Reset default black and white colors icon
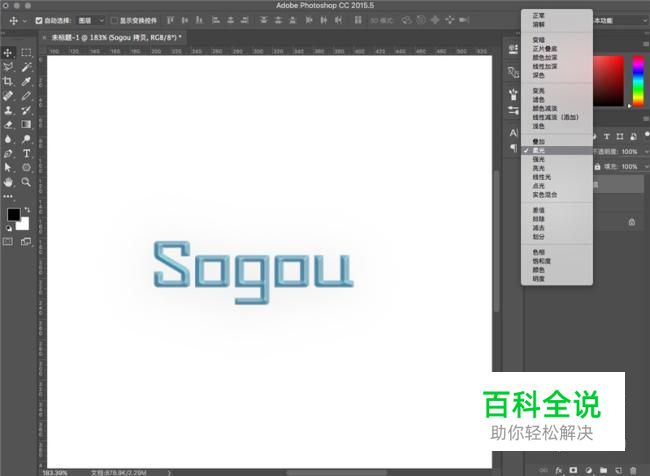Viewport: 650px width, 476px height. 9,228
